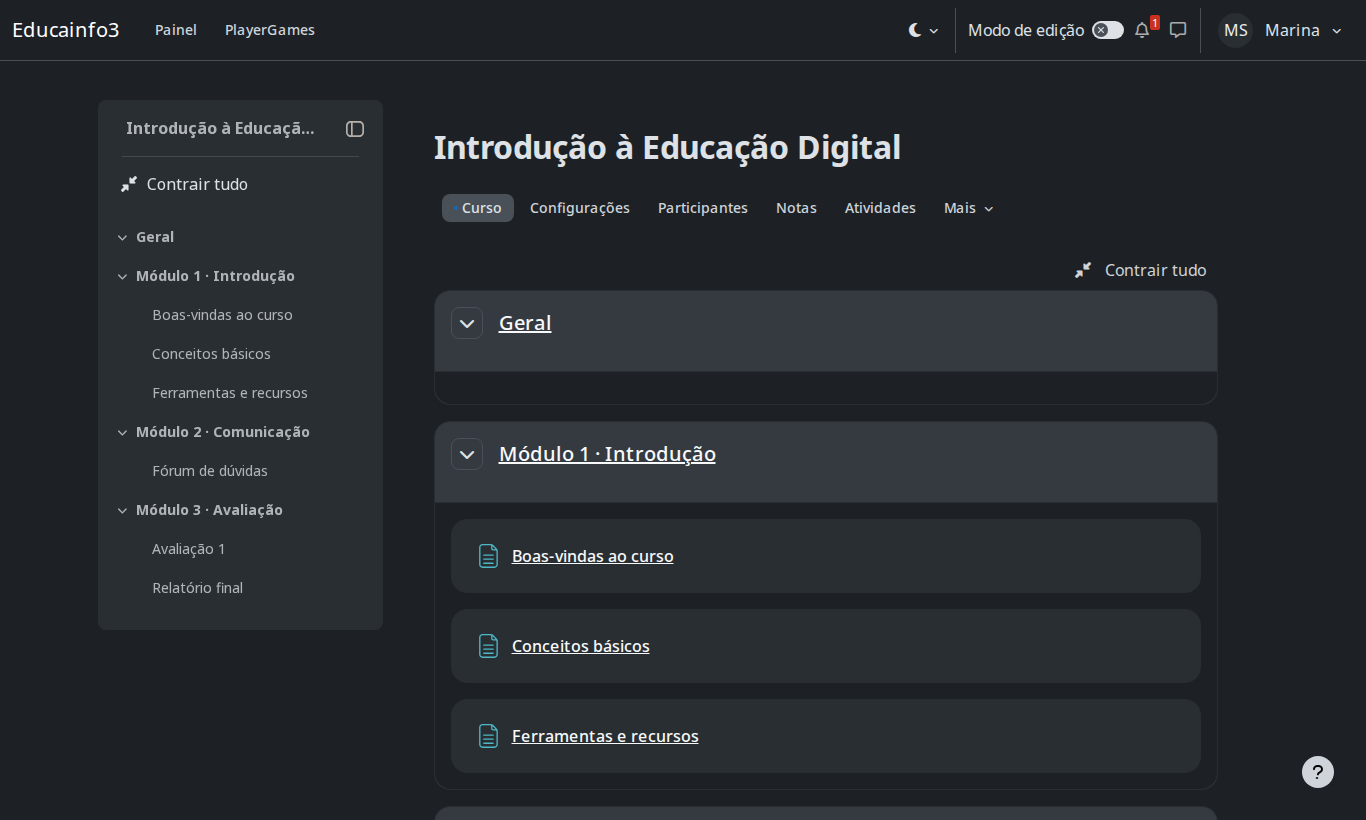Open the Mais dropdown menu
The image size is (1366, 820).
click(969, 208)
